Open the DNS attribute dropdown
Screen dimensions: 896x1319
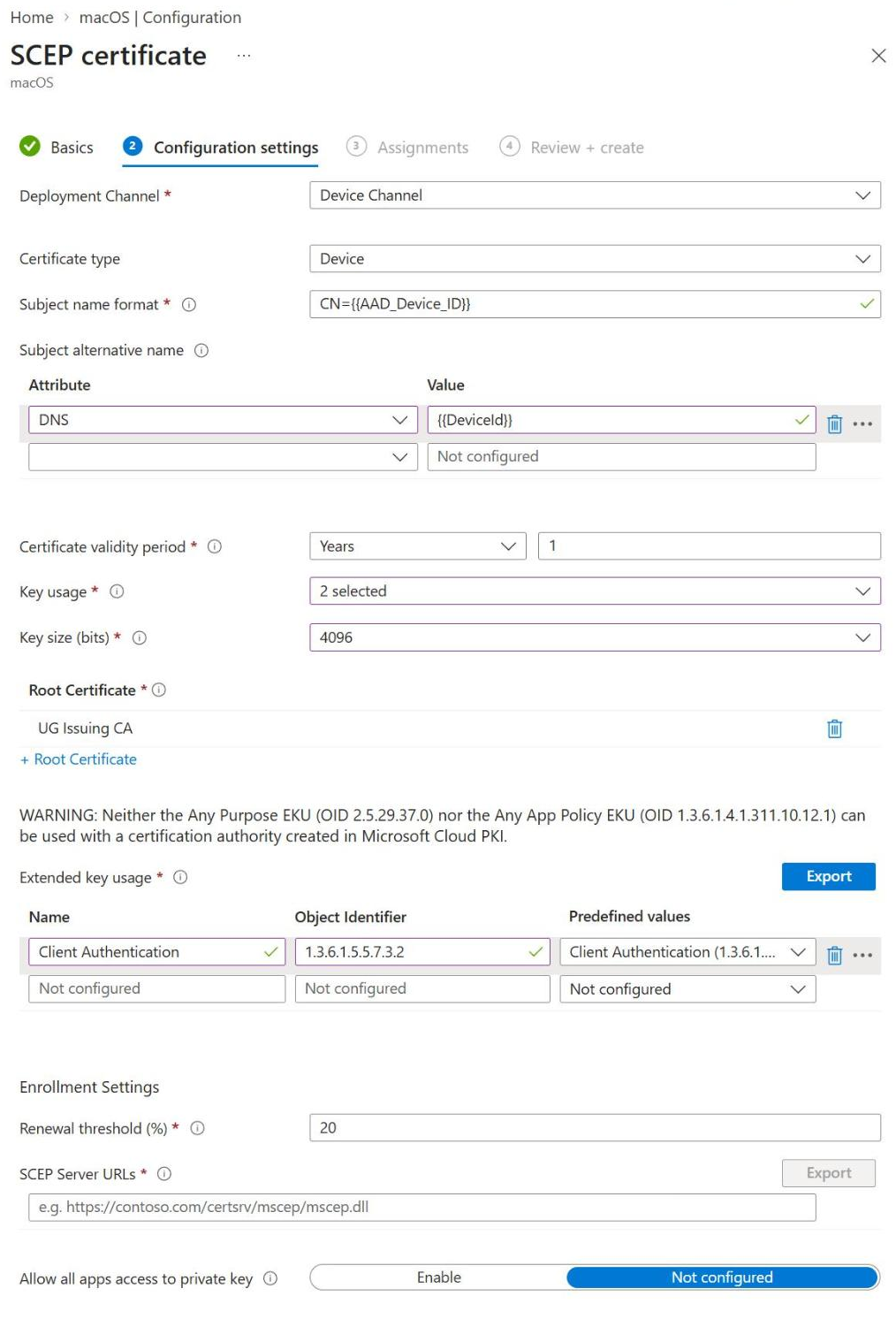[223, 420]
